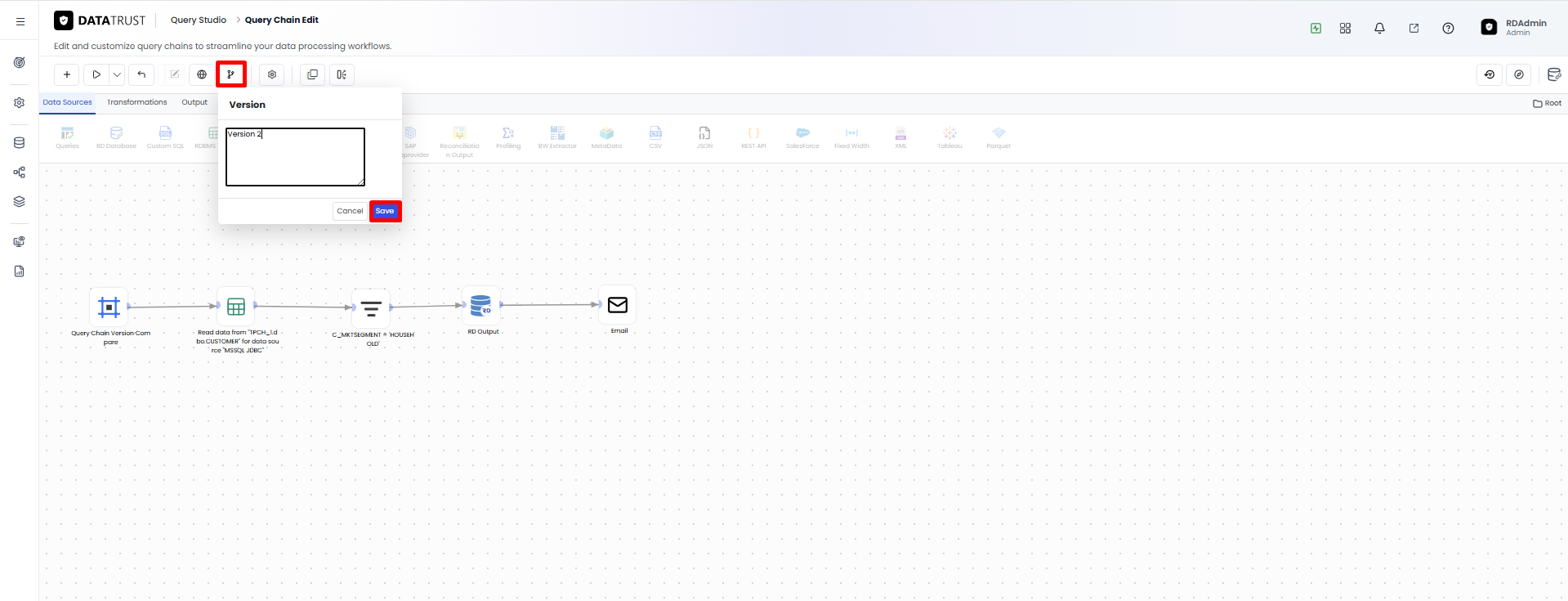
Task: Click the Queries data source icon
Action: point(68,137)
